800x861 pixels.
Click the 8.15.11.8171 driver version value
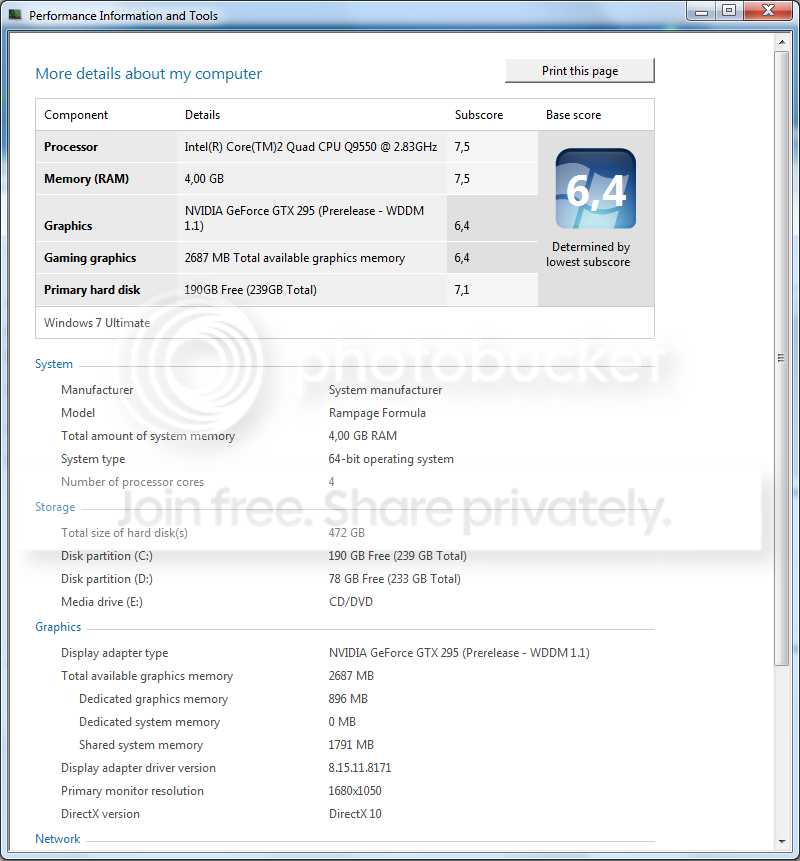(x=360, y=768)
